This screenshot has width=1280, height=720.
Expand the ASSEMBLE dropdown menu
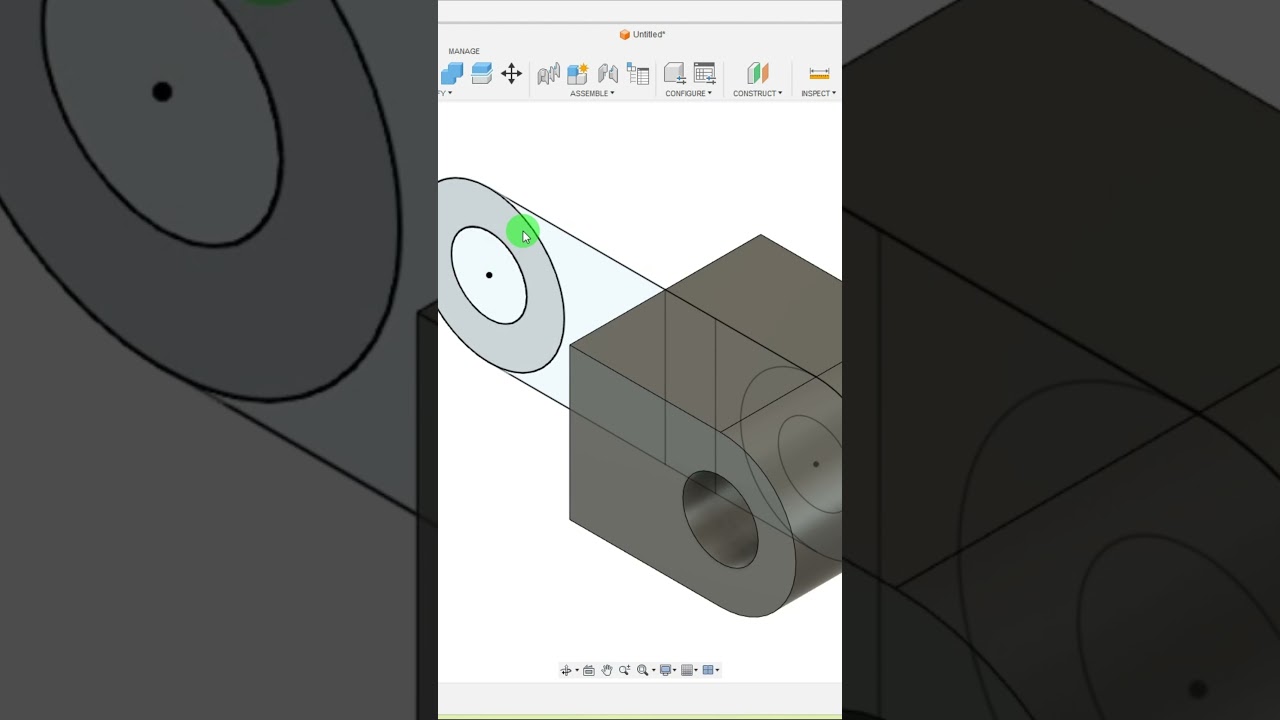(592, 93)
